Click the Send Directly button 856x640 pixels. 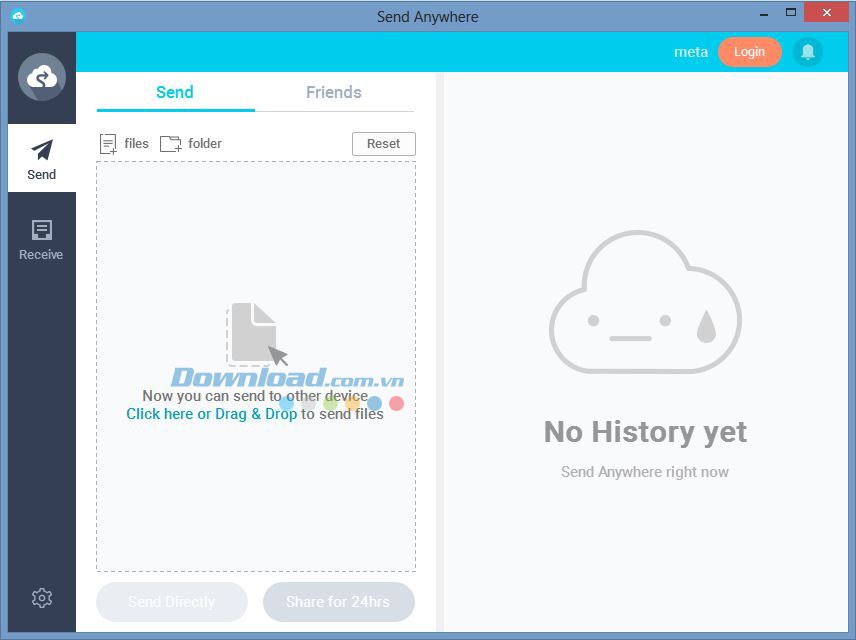click(x=171, y=601)
